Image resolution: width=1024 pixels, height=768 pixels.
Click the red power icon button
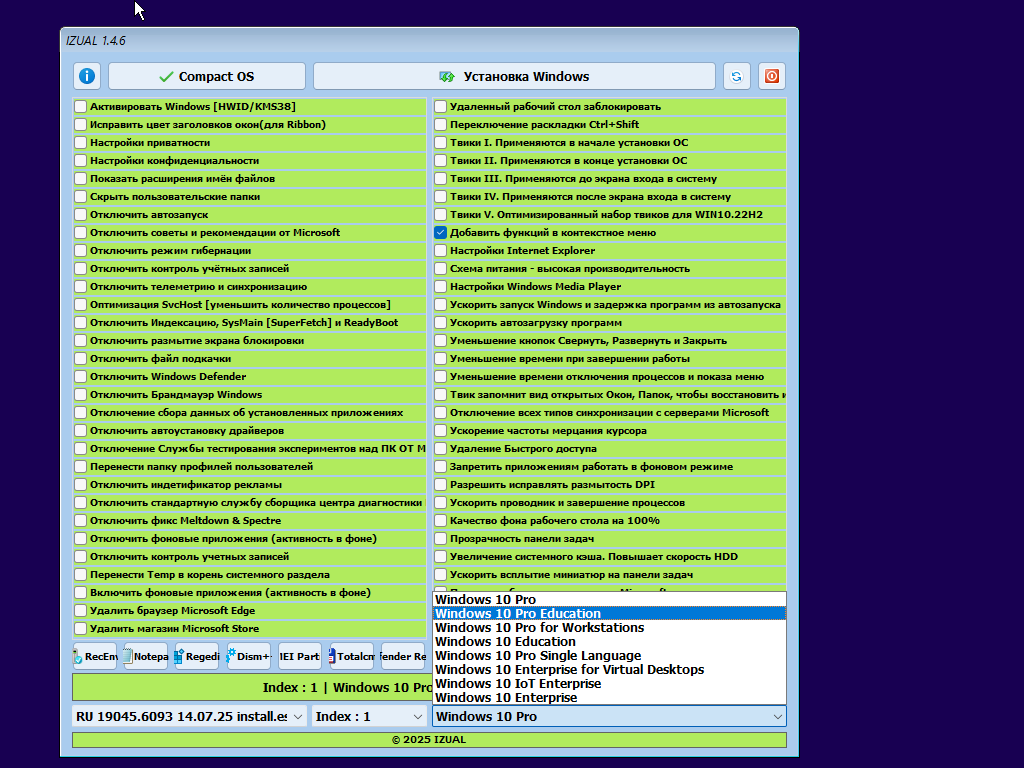[772, 76]
